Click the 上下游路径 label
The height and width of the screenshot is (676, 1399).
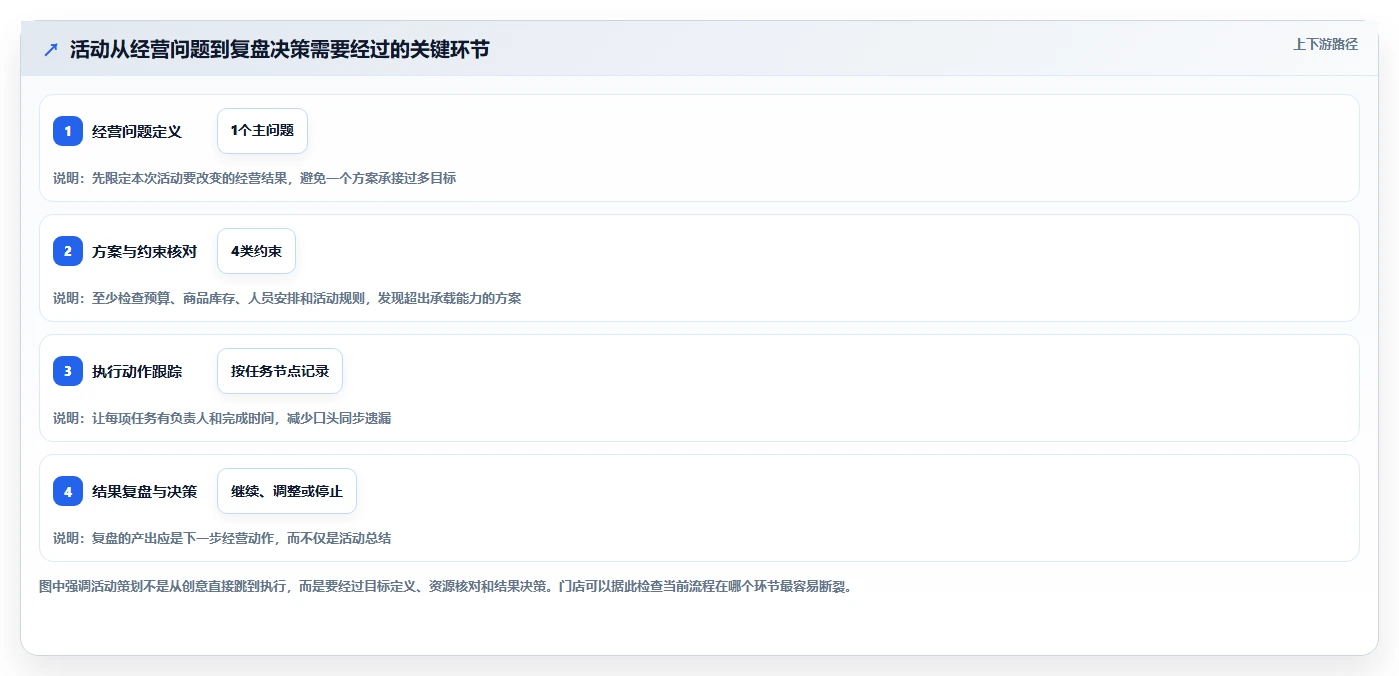pyautogui.click(x=1325, y=44)
